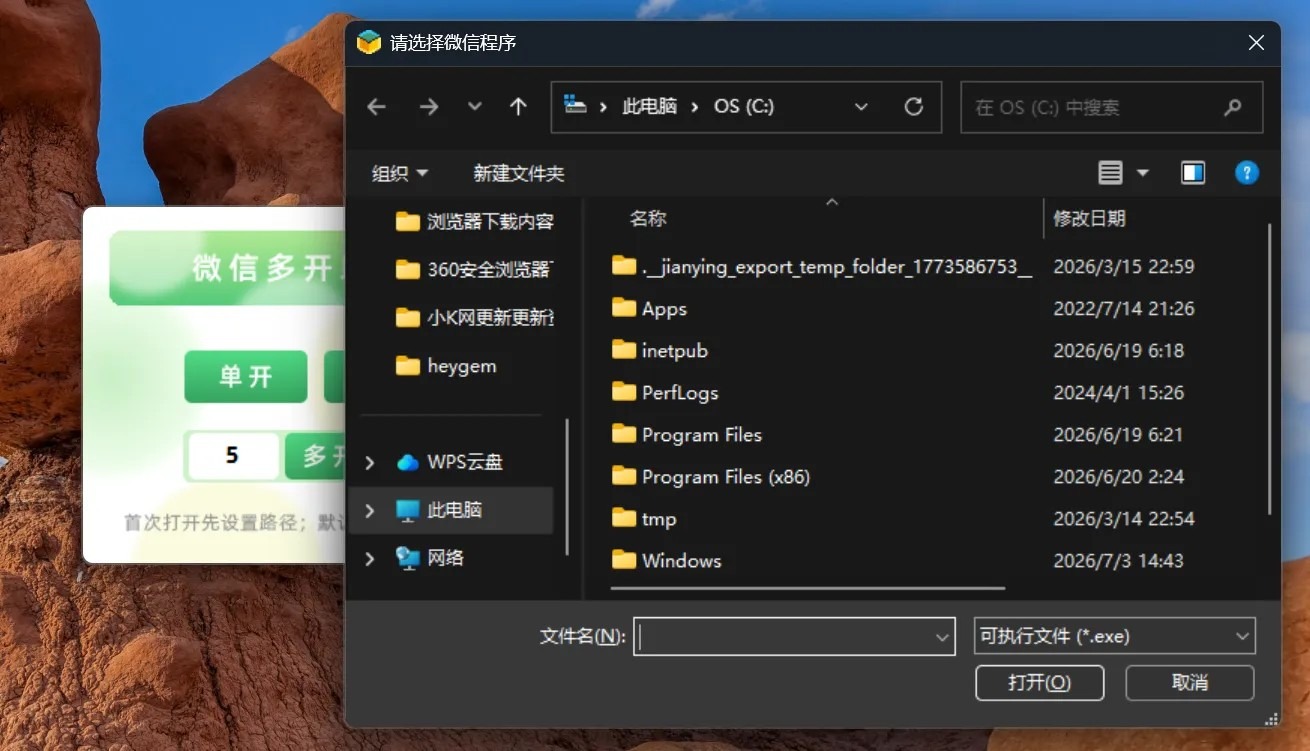
Task: Click the 取消 button
Action: (x=1189, y=683)
